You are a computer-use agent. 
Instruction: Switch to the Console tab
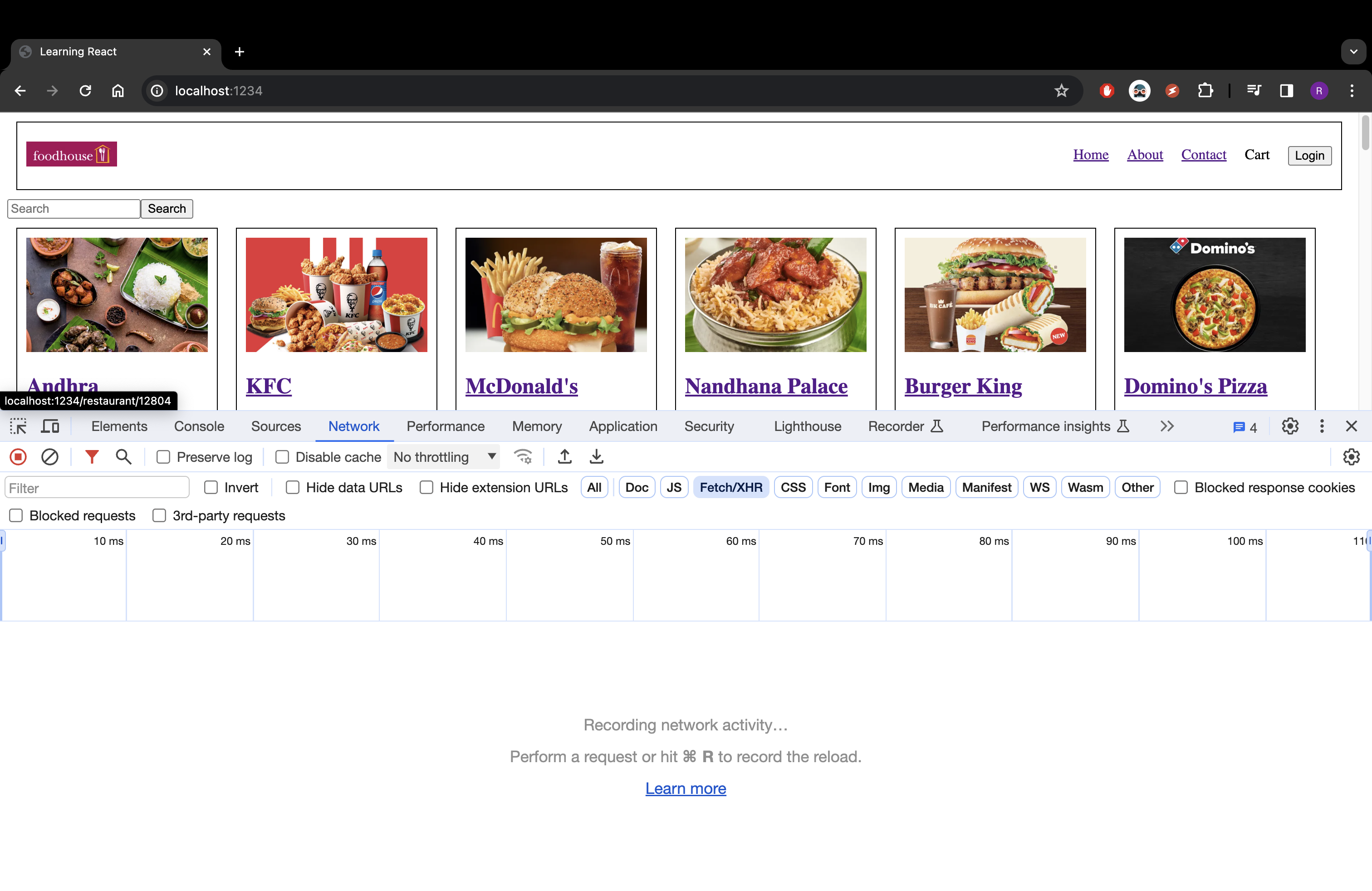pos(199,426)
